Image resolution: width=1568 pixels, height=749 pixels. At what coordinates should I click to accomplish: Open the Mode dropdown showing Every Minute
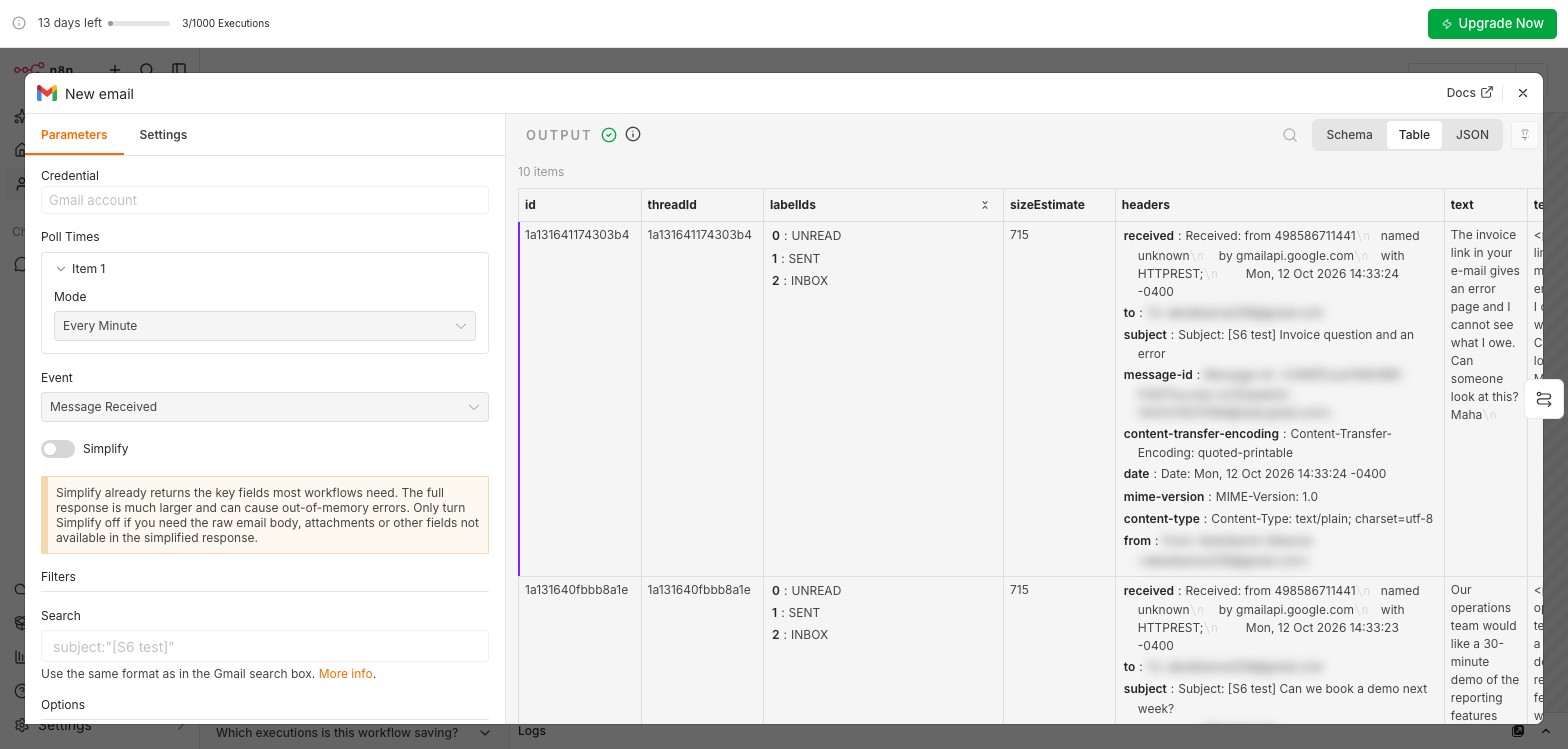tap(265, 326)
